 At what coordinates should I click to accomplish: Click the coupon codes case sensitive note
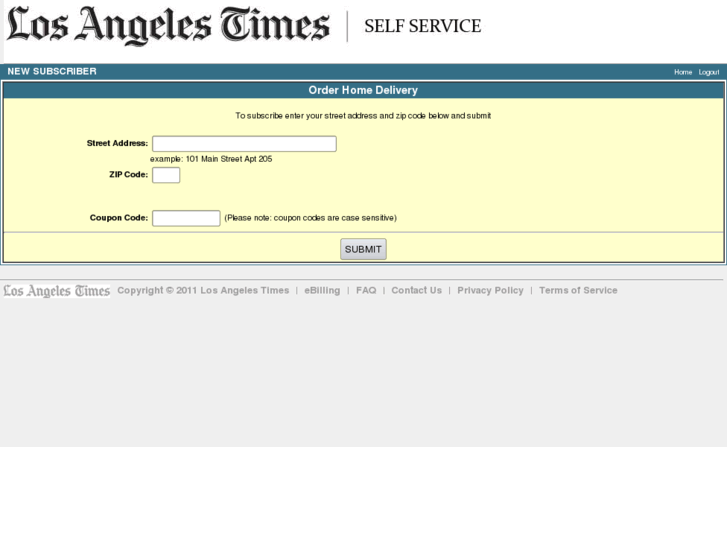(311, 218)
